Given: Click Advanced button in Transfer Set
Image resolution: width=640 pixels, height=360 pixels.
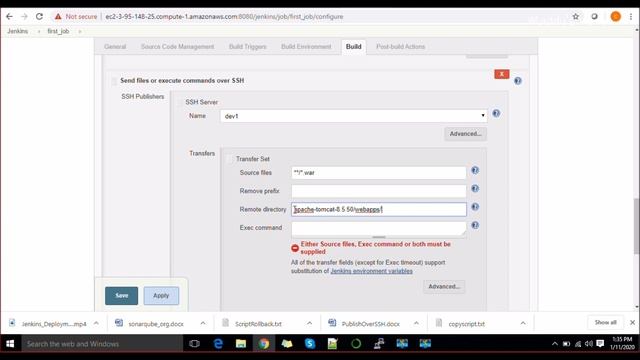Looking at the screenshot, I should click(x=444, y=287).
